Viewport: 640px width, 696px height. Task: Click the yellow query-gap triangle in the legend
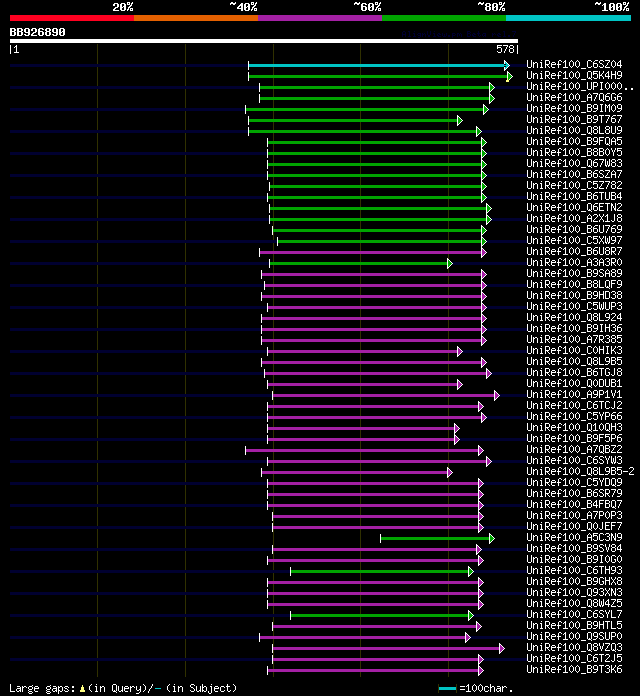pos(82,688)
